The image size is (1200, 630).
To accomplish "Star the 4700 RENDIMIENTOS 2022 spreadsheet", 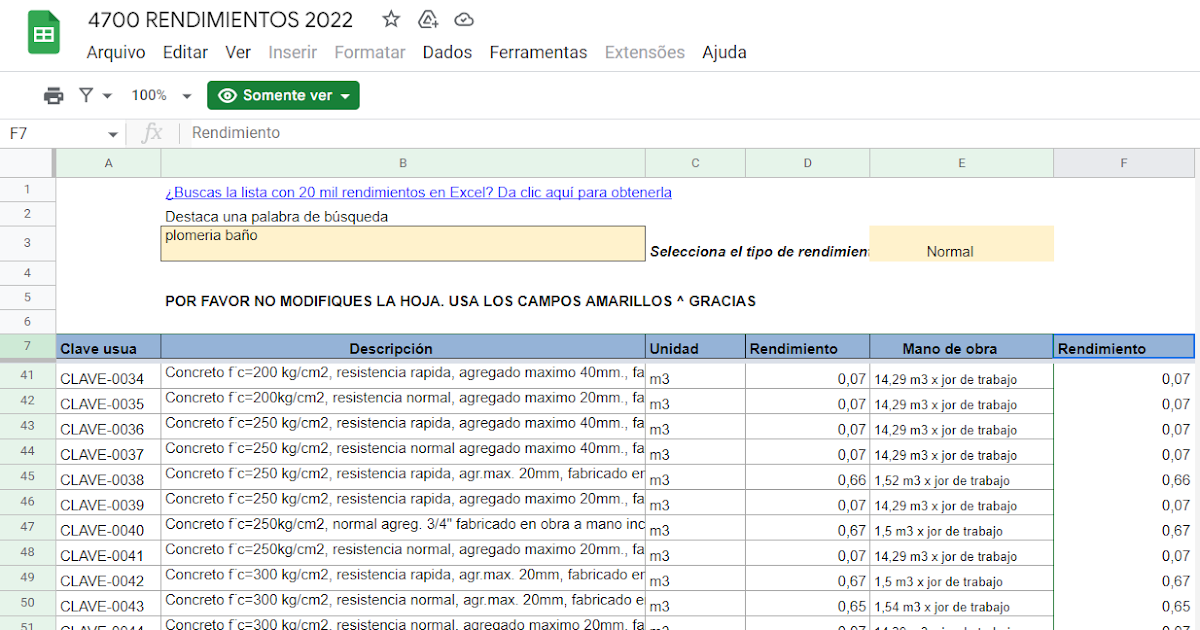I will (x=390, y=18).
